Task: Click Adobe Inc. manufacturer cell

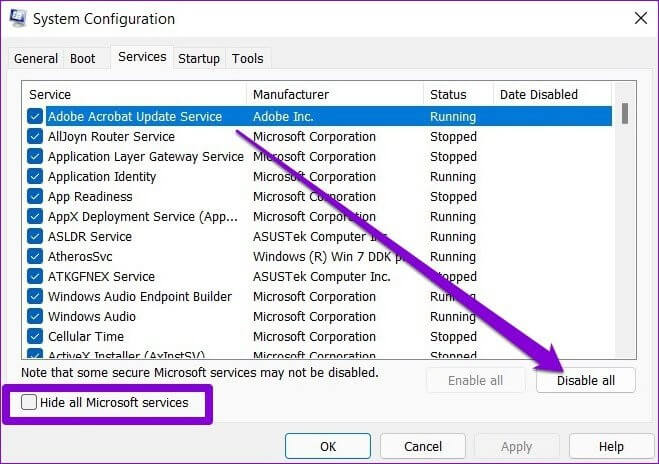Action: (x=283, y=116)
